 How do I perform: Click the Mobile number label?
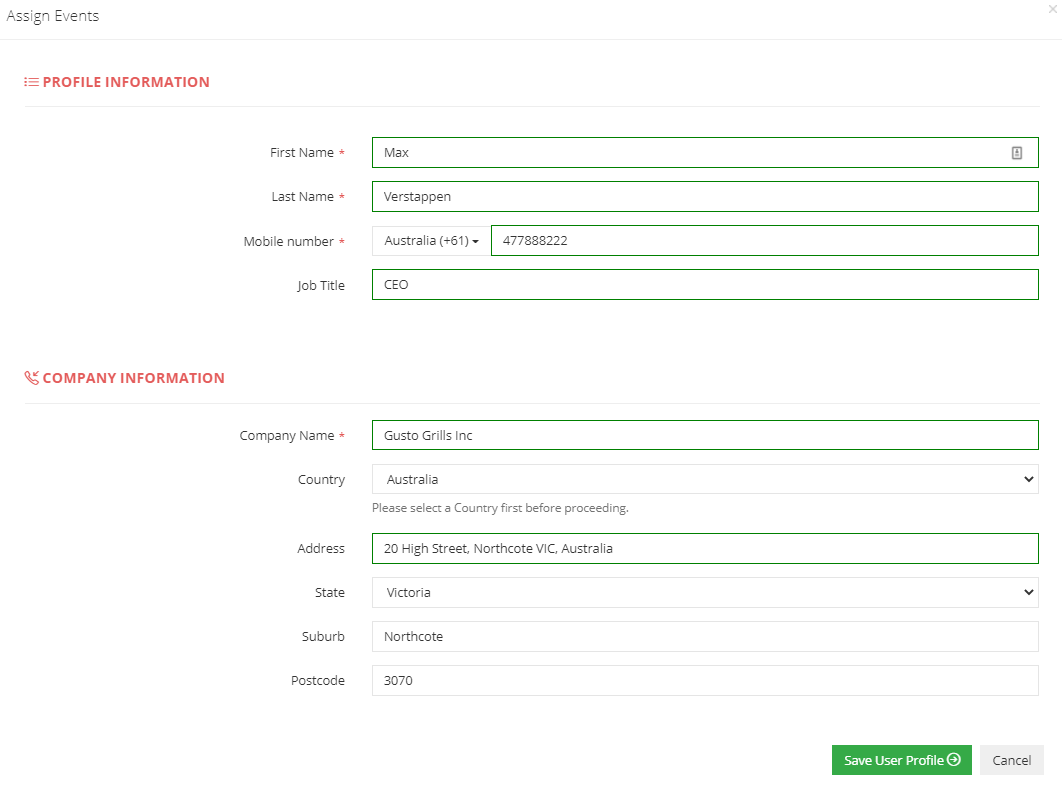point(289,241)
